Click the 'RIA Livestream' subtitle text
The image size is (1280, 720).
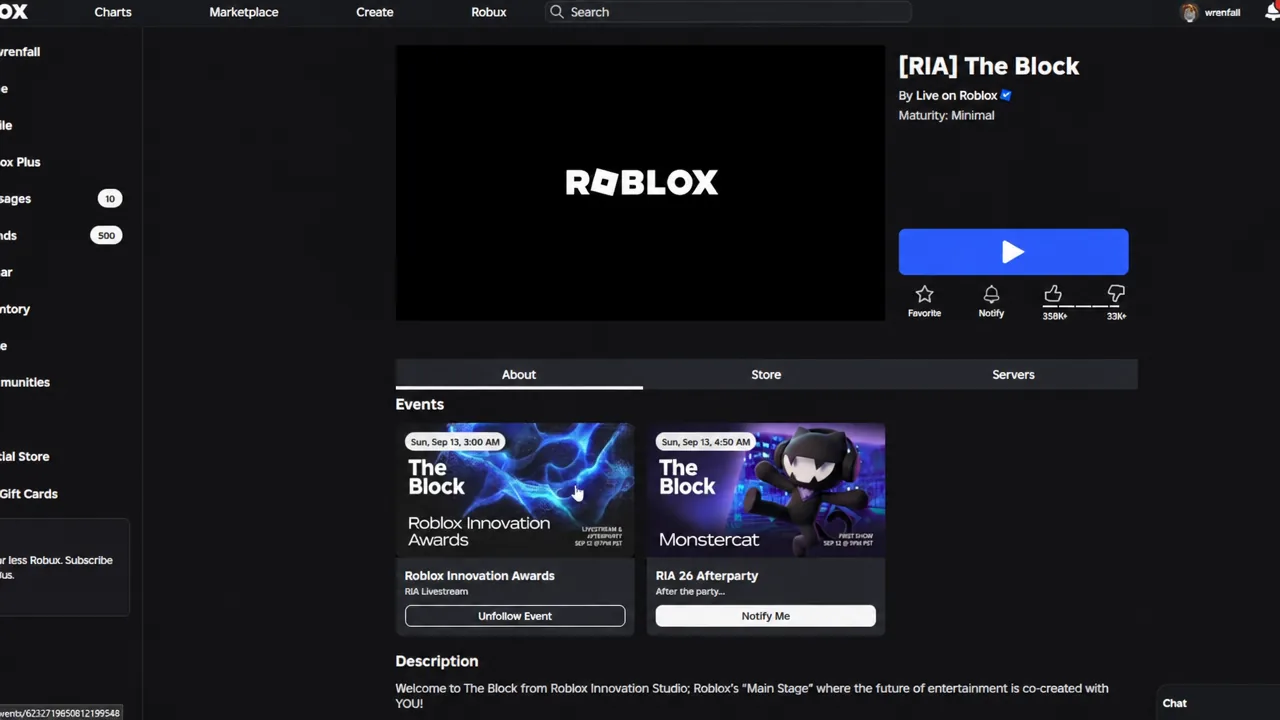tap(436, 591)
